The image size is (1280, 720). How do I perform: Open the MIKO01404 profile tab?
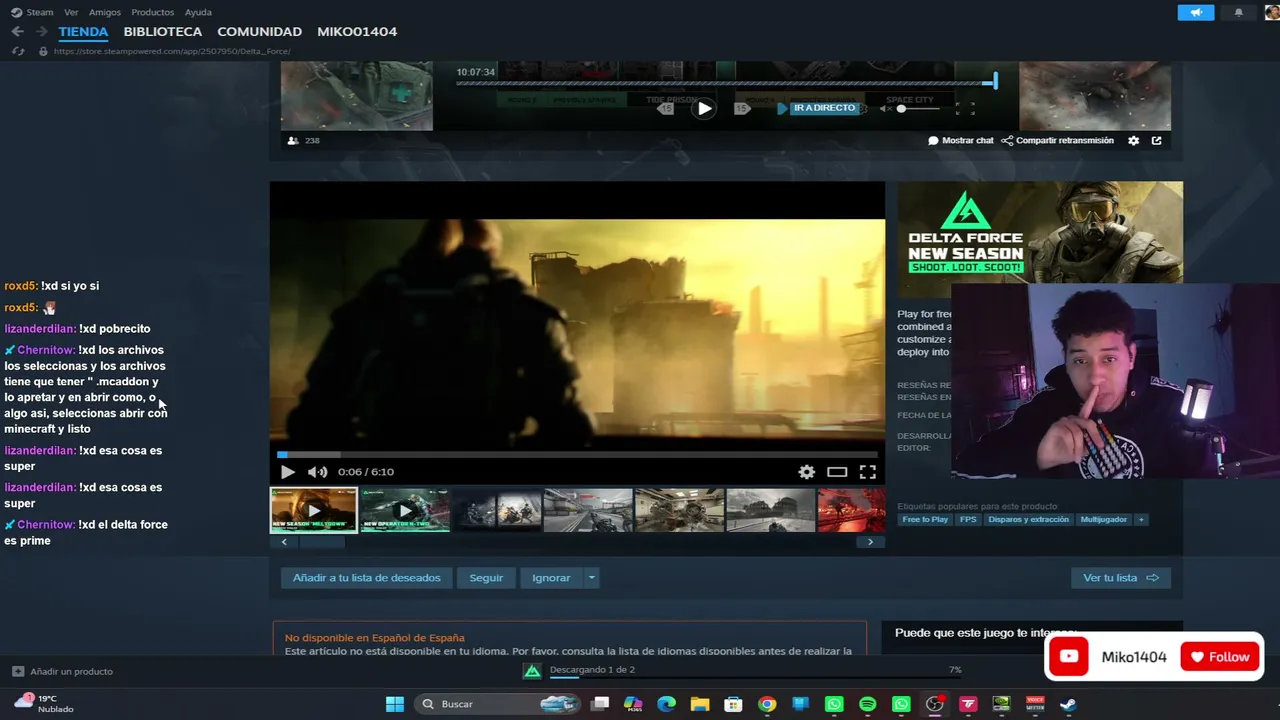coord(357,32)
